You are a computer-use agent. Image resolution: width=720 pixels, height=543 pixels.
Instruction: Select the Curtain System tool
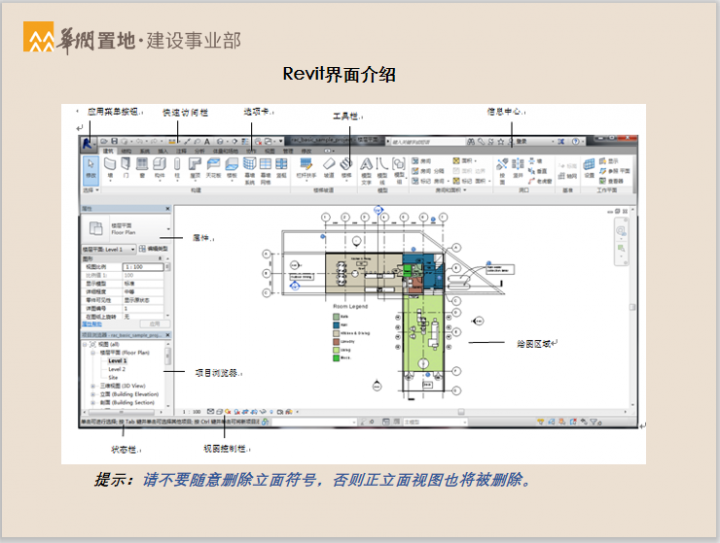(249, 170)
